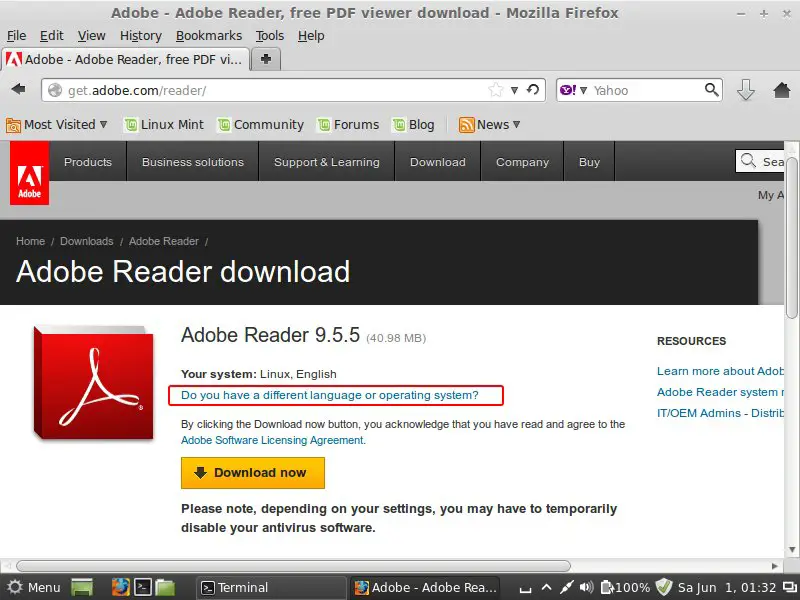Screen dimensions: 800x600
Task: Open the Blog bookmark
Action: [x=413, y=124]
